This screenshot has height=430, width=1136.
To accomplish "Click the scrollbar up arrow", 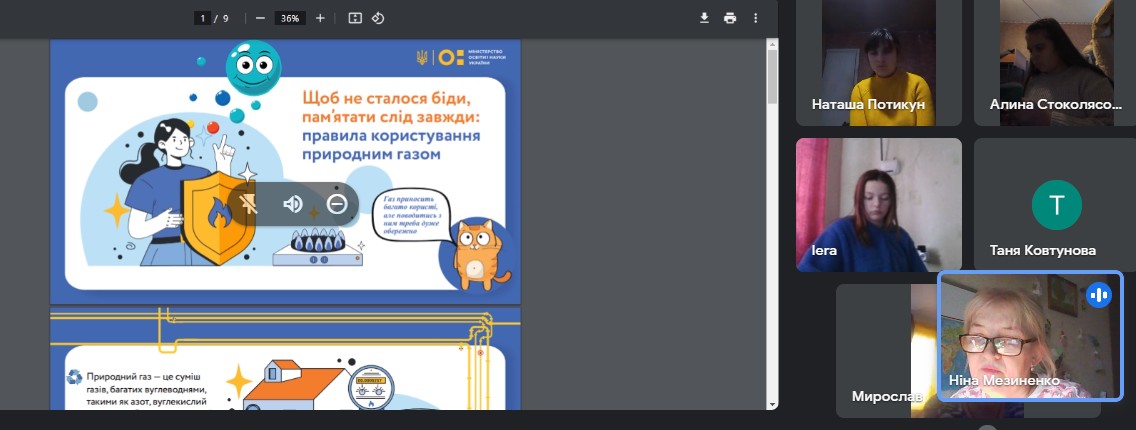I will pyautogui.click(x=772, y=43).
